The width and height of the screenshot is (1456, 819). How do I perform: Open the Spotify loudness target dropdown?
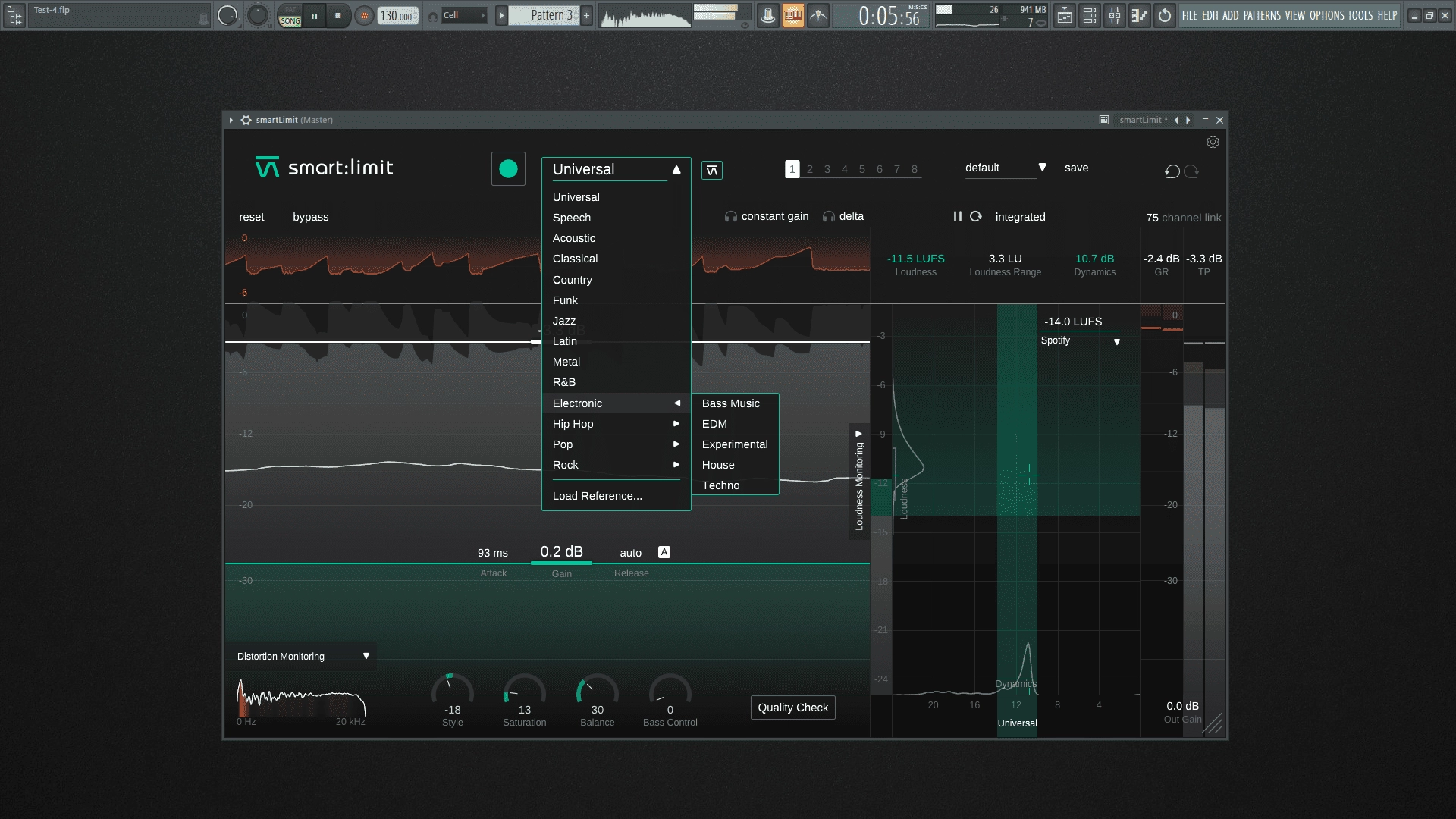1080,340
